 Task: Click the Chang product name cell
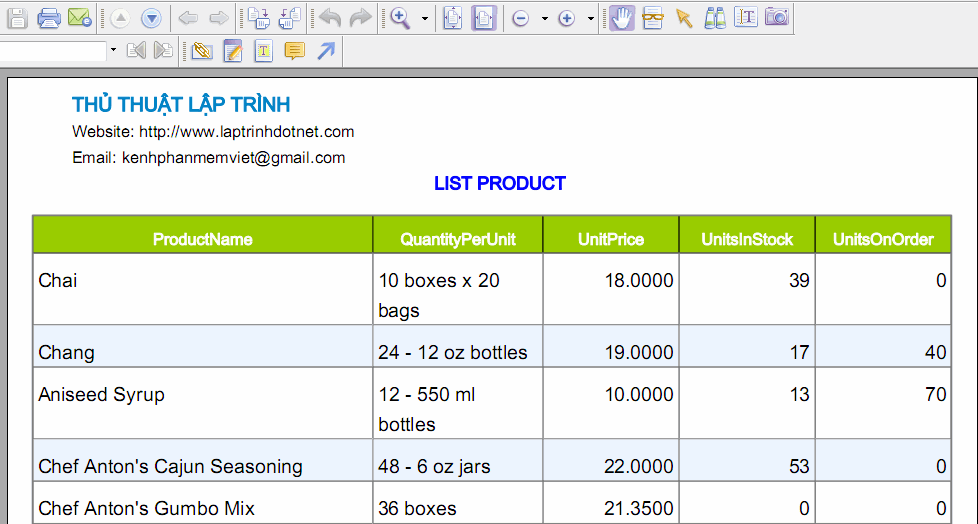point(203,346)
